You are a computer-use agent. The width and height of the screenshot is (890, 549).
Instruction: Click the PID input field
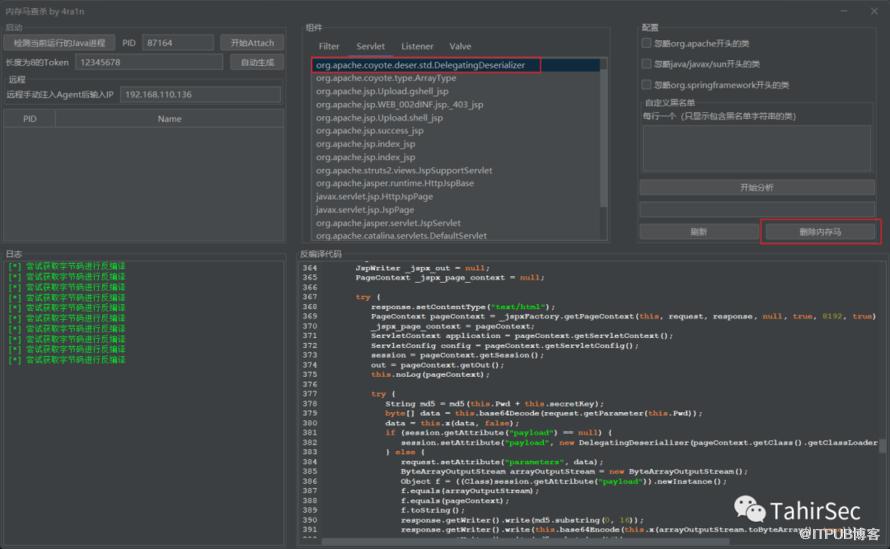pyautogui.click(x=177, y=43)
